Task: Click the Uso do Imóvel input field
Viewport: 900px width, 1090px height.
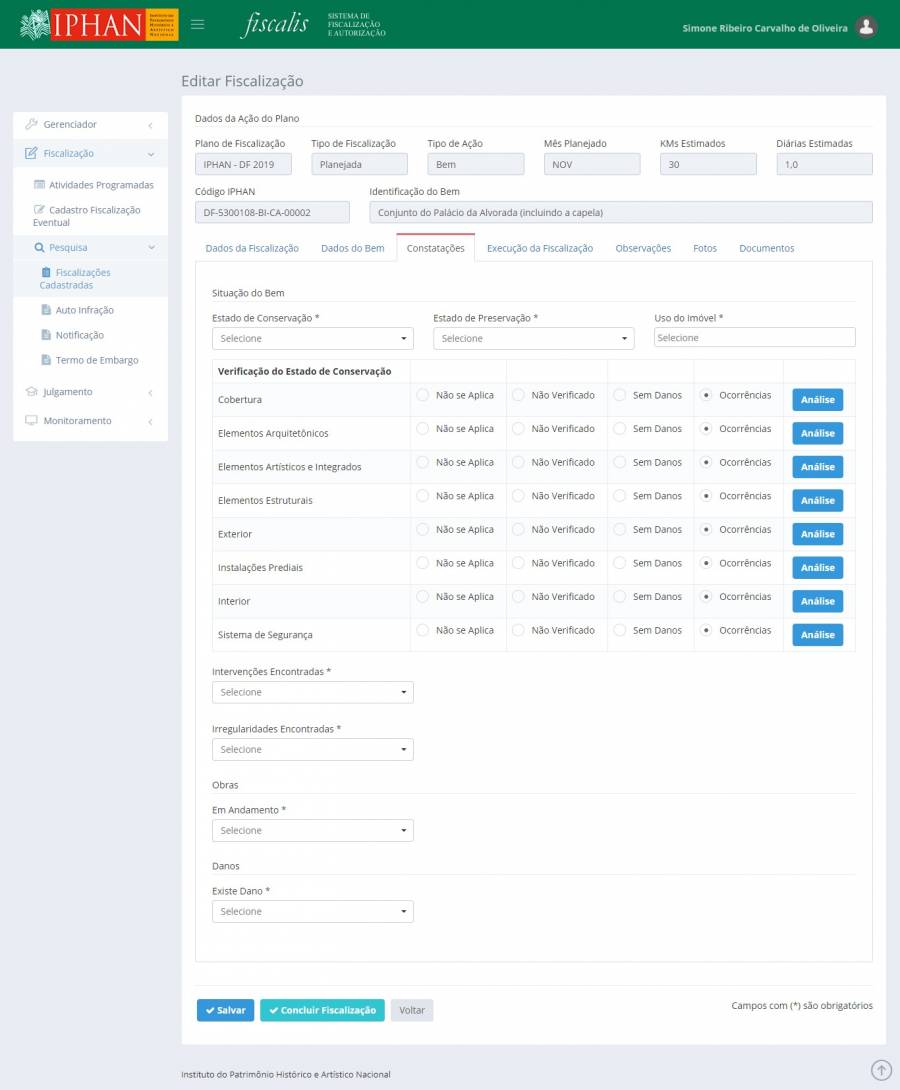Action: [754, 338]
